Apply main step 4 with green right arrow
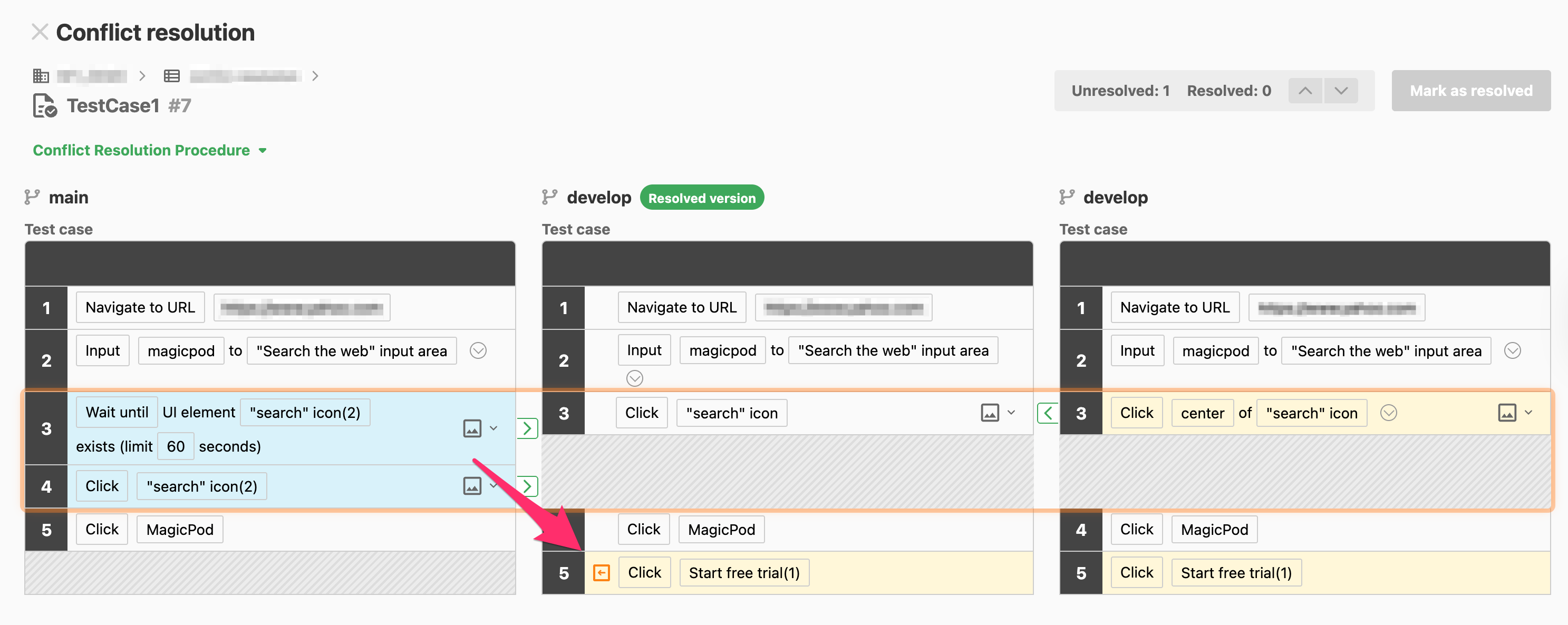Viewport: 1568px width, 625px height. click(527, 486)
